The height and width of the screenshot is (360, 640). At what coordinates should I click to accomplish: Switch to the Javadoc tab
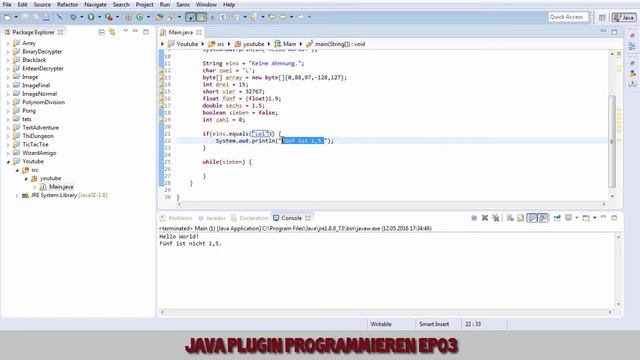[x=212, y=218]
